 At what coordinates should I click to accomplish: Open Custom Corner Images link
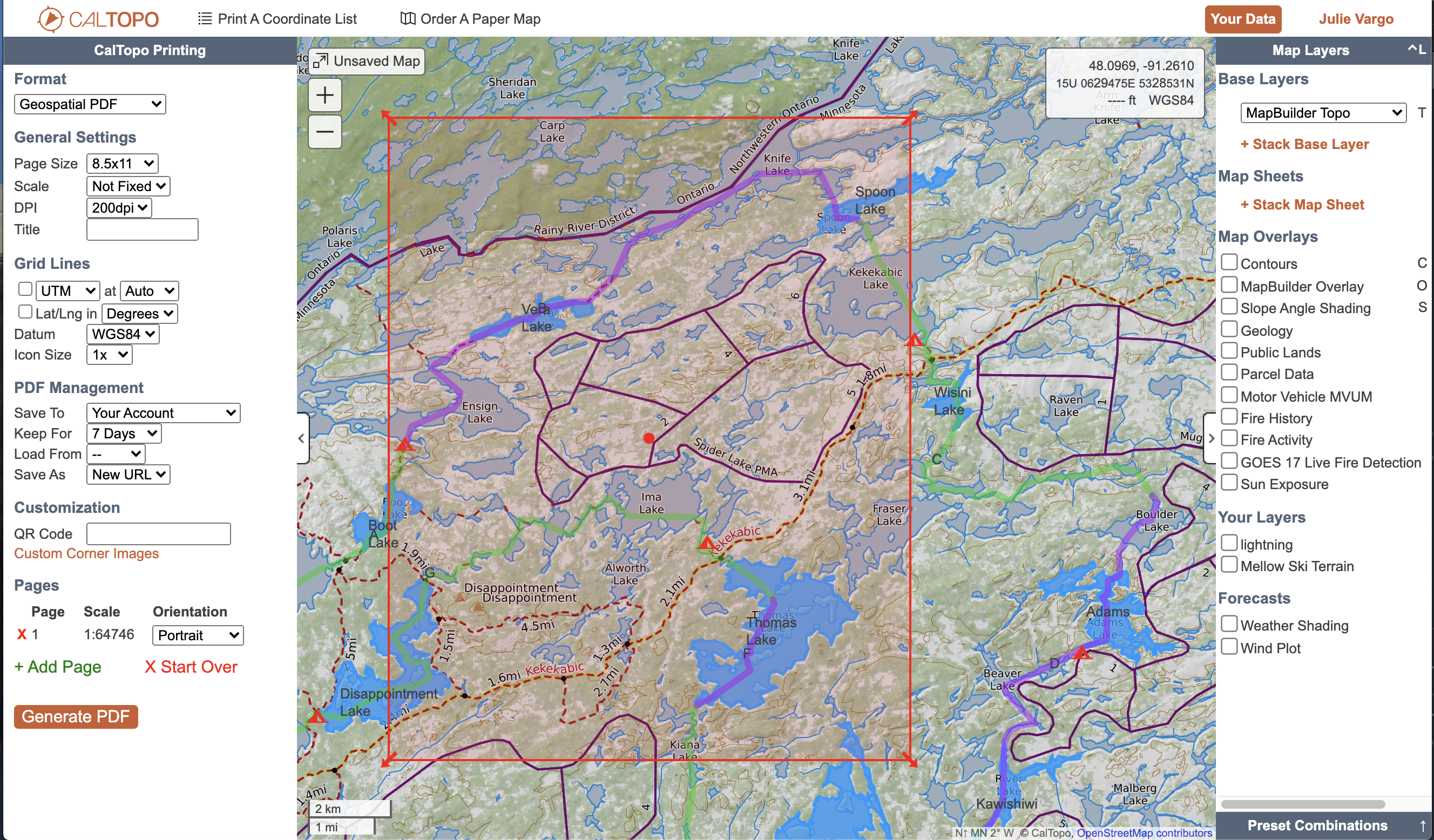point(86,553)
